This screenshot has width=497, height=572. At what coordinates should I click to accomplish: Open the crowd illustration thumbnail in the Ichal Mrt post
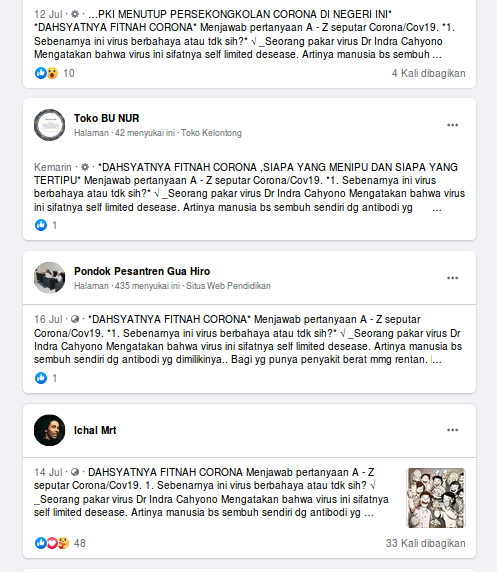pos(436,498)
